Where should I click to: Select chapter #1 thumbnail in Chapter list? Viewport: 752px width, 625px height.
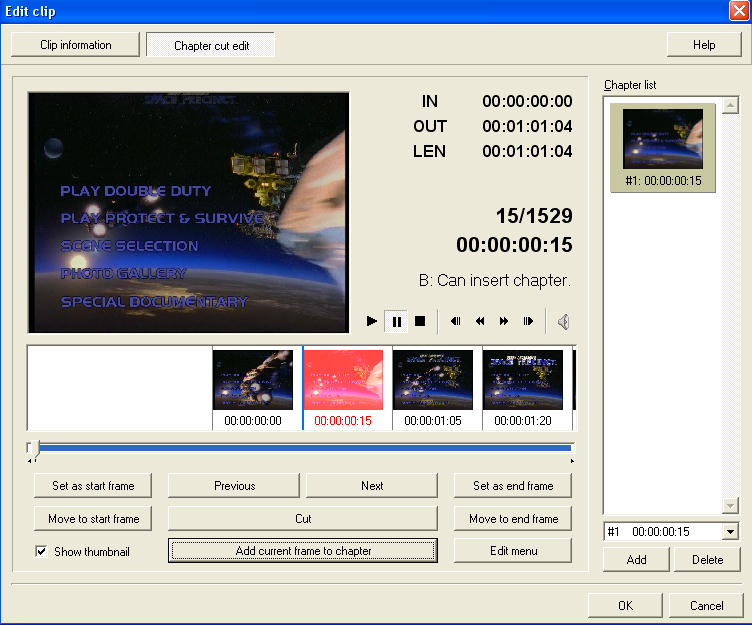(x=663, y=148)
